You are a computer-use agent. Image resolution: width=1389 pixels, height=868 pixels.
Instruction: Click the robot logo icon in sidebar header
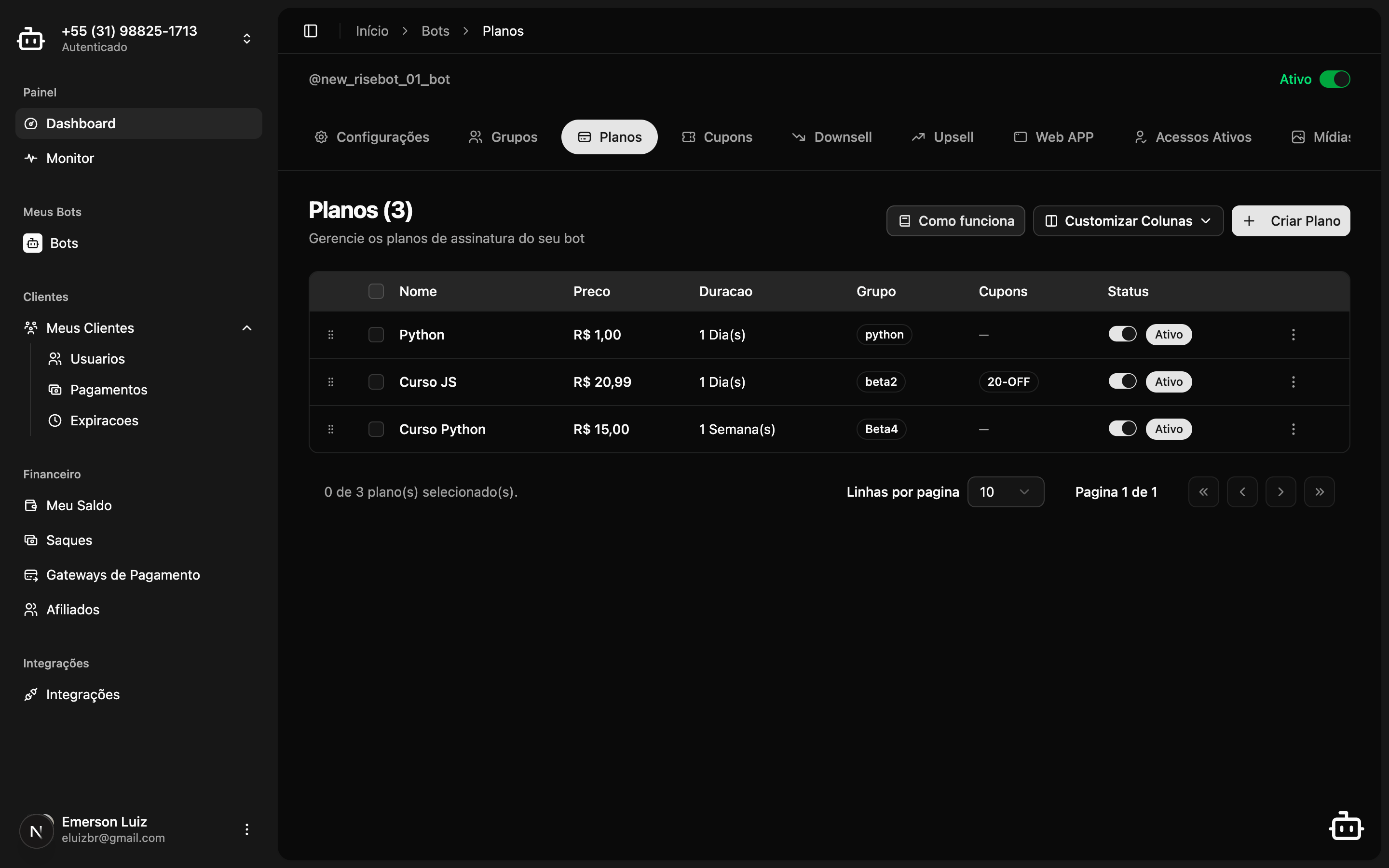point(31,39)
